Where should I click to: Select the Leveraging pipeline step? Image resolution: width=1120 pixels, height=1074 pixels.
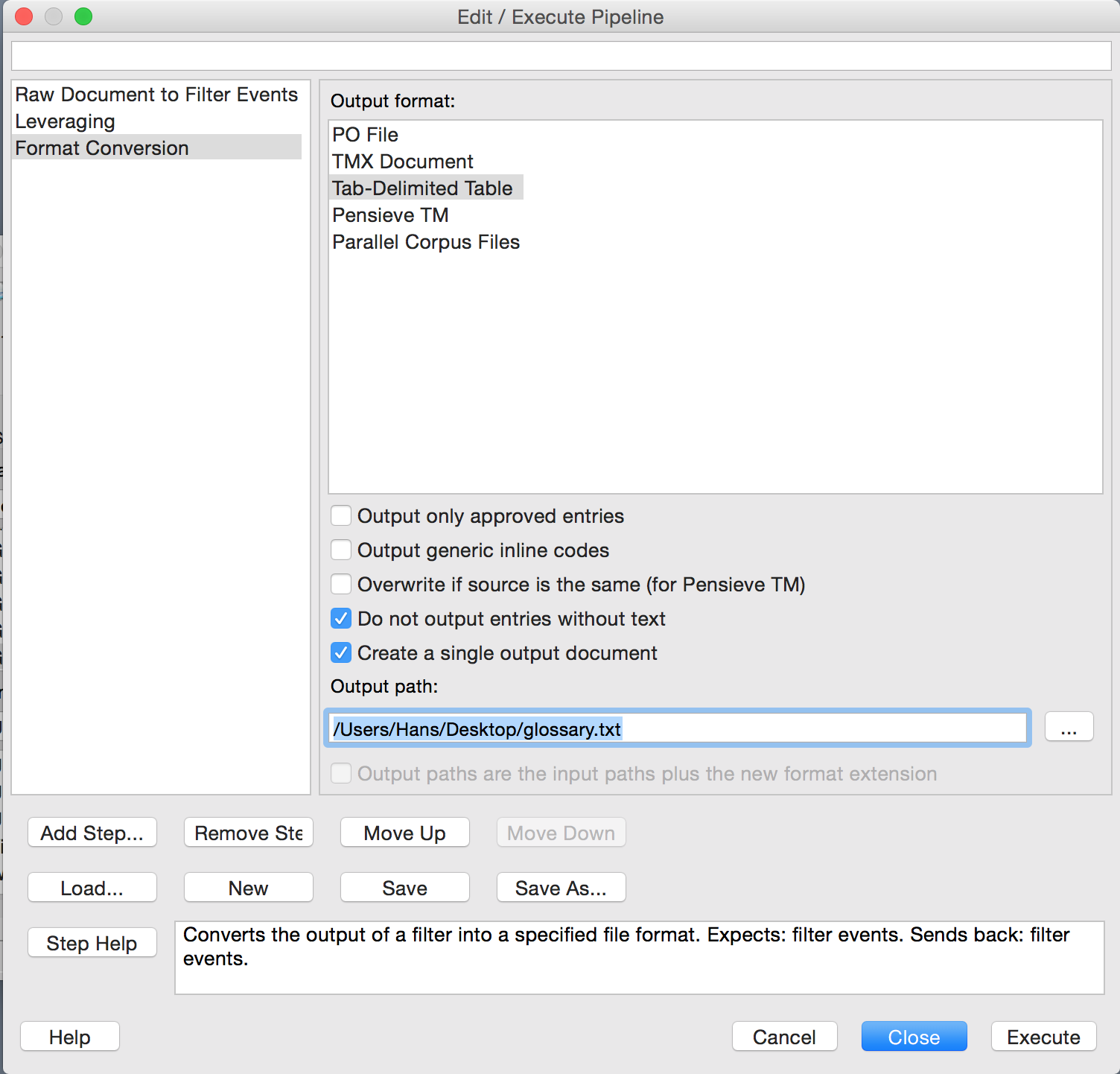(x=66, y=121)
